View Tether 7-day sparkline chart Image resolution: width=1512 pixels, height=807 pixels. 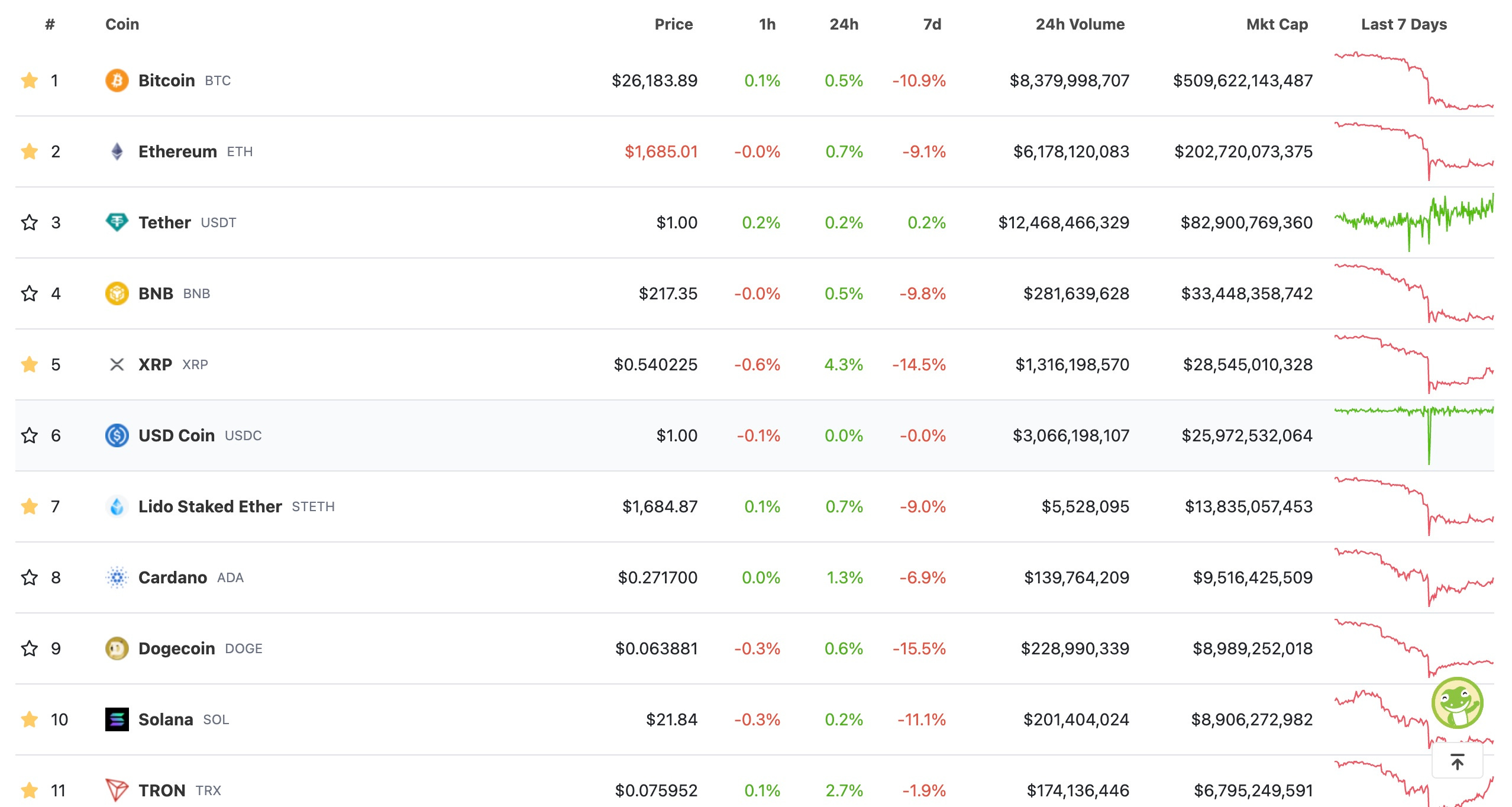1414,222
